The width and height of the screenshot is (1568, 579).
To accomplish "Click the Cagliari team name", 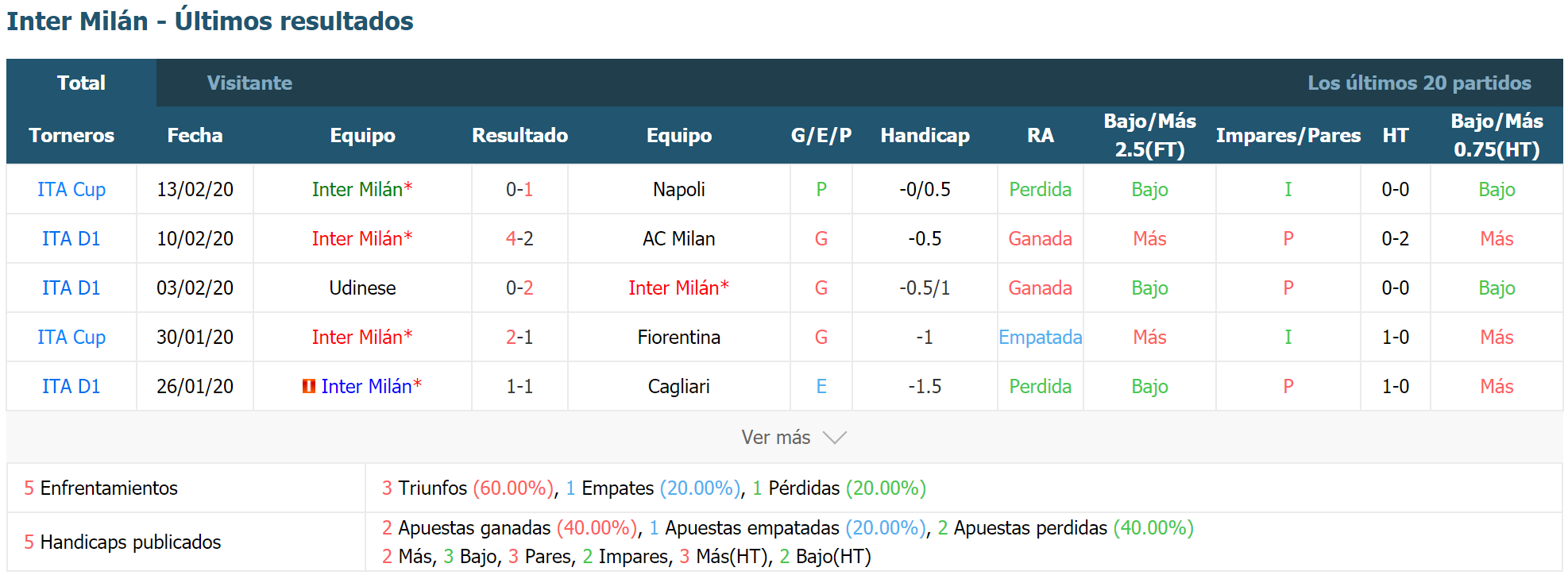I will (x=679, y=386).
